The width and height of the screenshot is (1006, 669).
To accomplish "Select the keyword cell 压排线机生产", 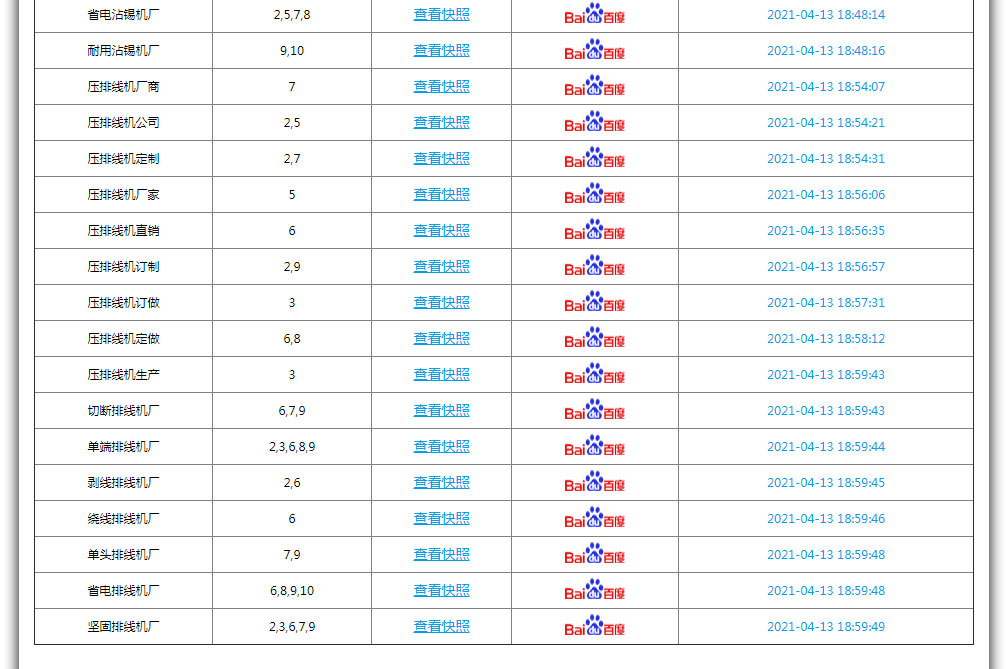I will click(123, 374).
